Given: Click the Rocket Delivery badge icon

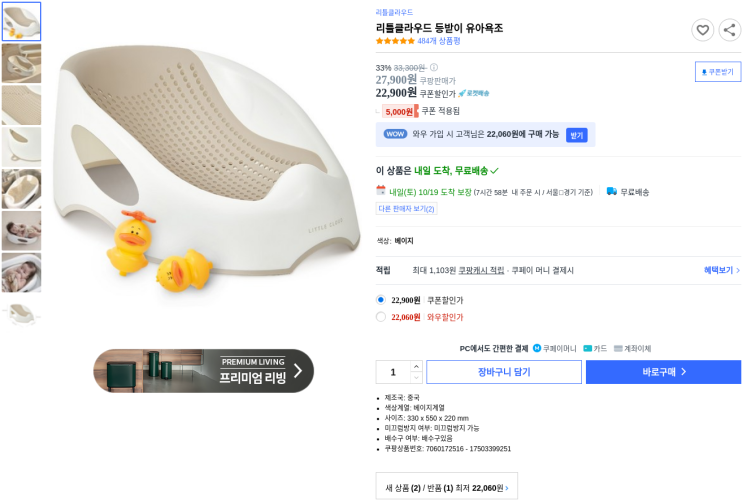Looking at the screenshot, I should pos(474,93).
